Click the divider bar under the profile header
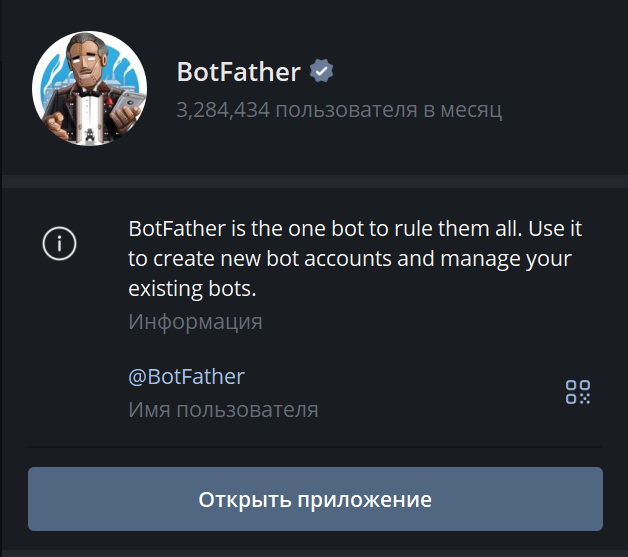 click(x=315, y=181)
